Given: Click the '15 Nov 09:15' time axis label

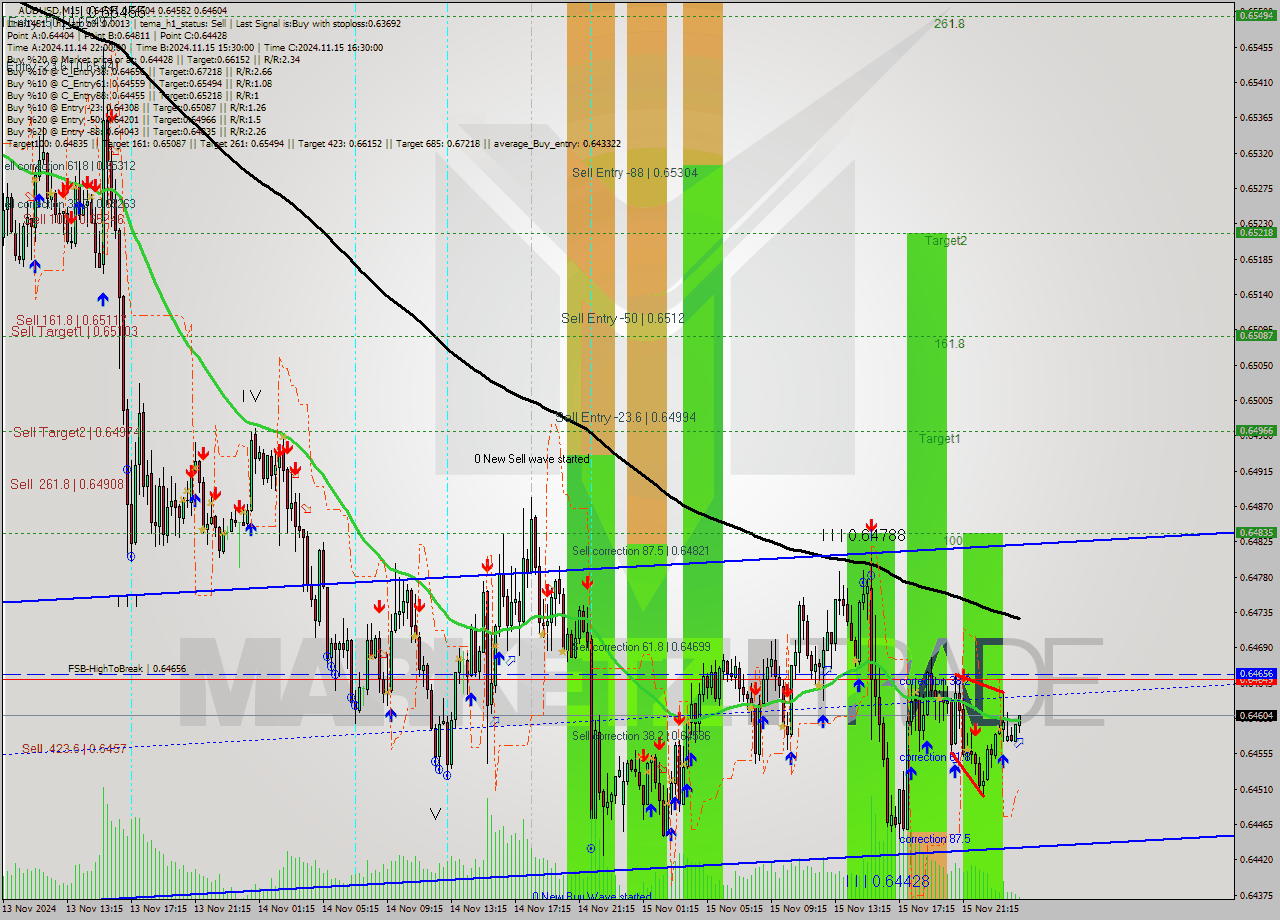Looking at the screenshot, I should click(798, 909).
